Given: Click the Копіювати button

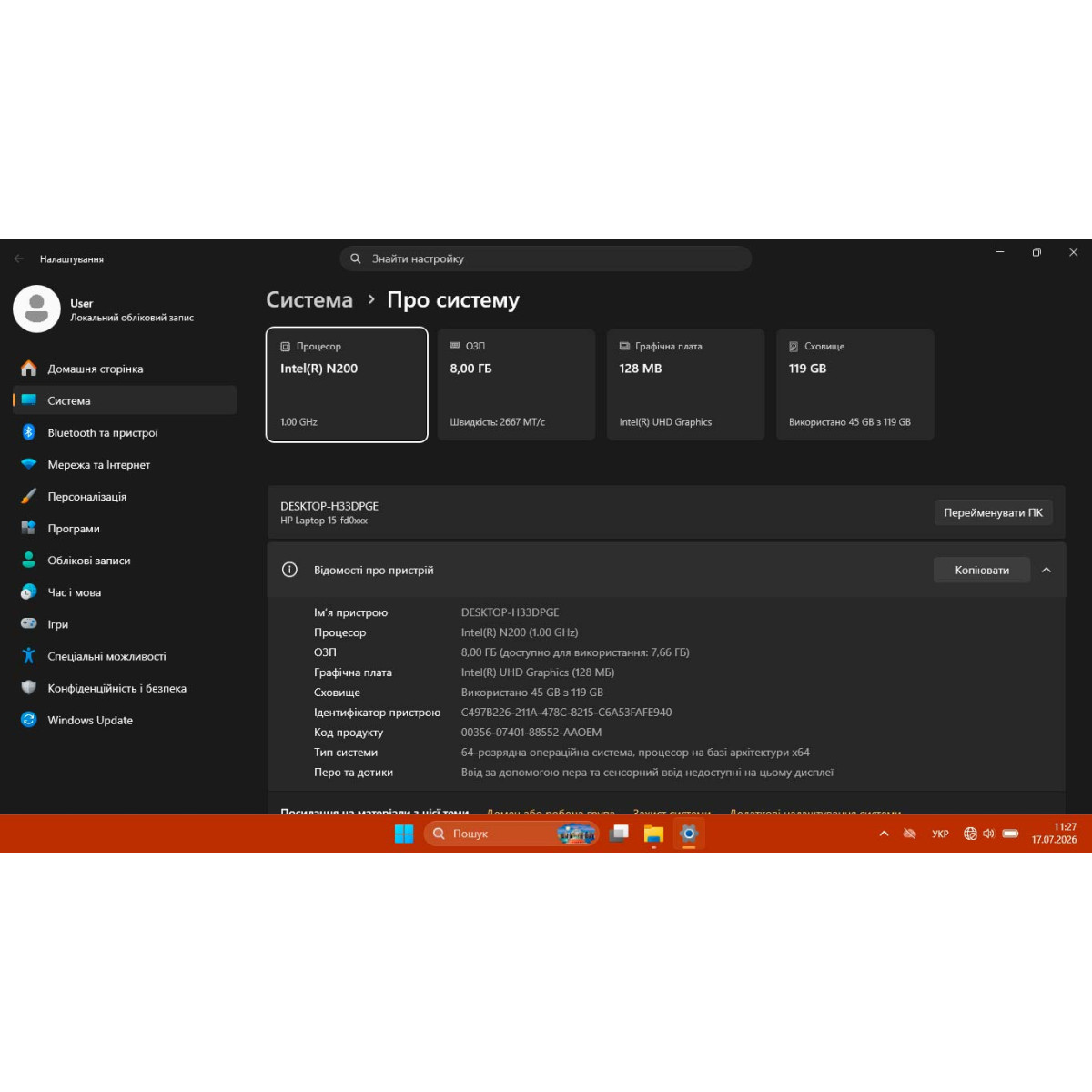Looking at the screenshot, I should [x=982, y=571].
